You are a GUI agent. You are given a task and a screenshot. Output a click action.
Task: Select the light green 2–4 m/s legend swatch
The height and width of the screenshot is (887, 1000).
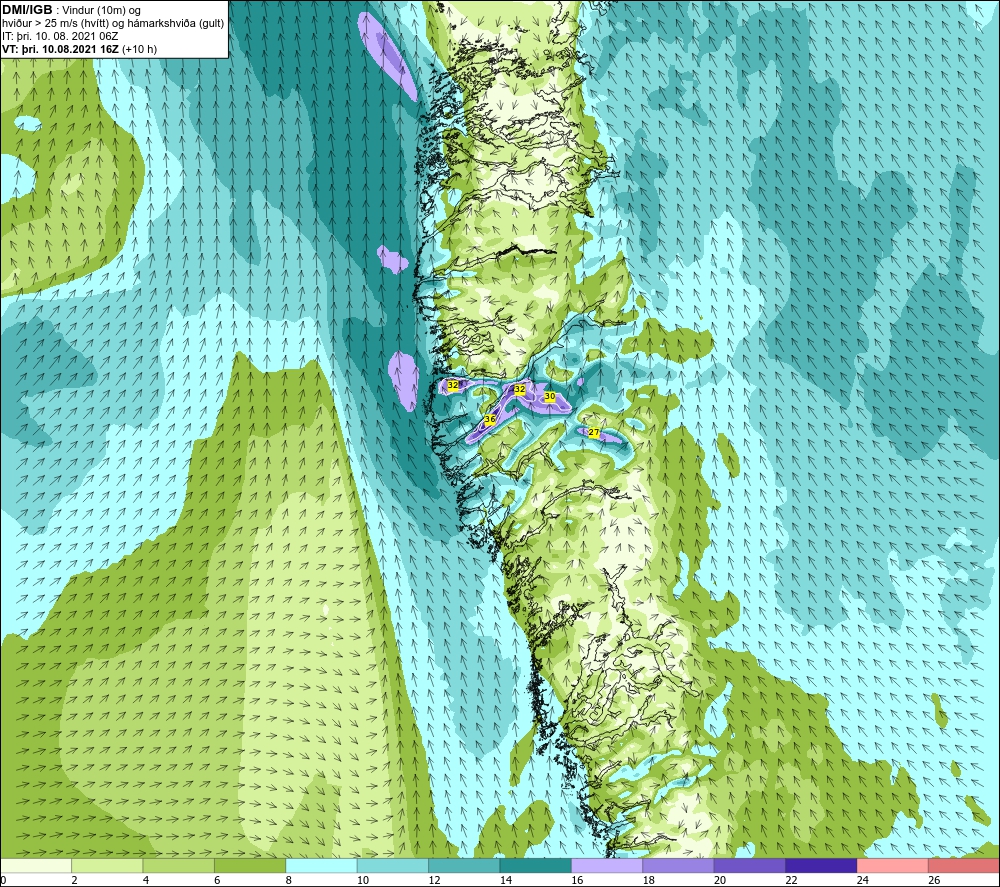107,865
